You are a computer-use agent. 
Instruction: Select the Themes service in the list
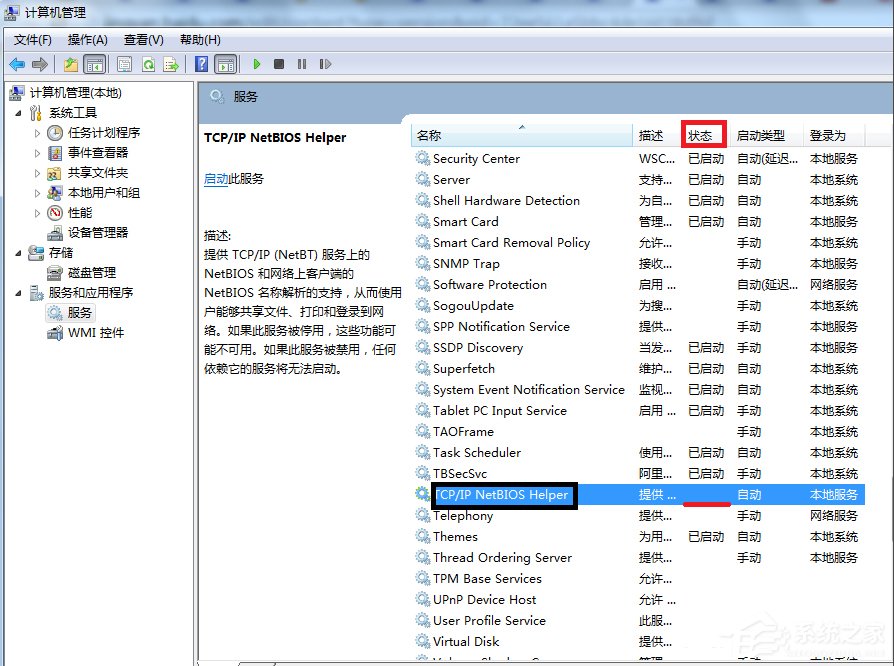point(456,536)
